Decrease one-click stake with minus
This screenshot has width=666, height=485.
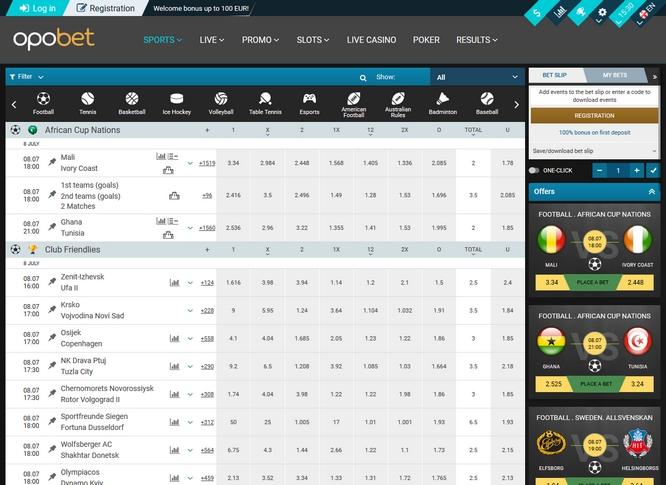coord(599,170)
